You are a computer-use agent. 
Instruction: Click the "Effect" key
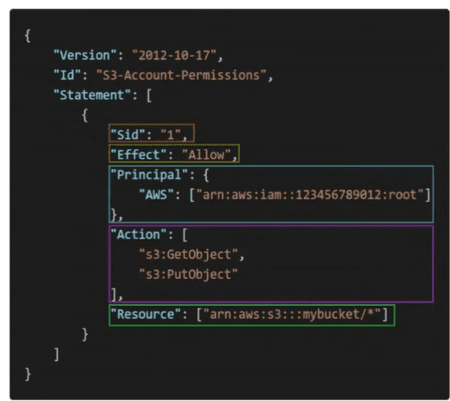coord(138,155)
